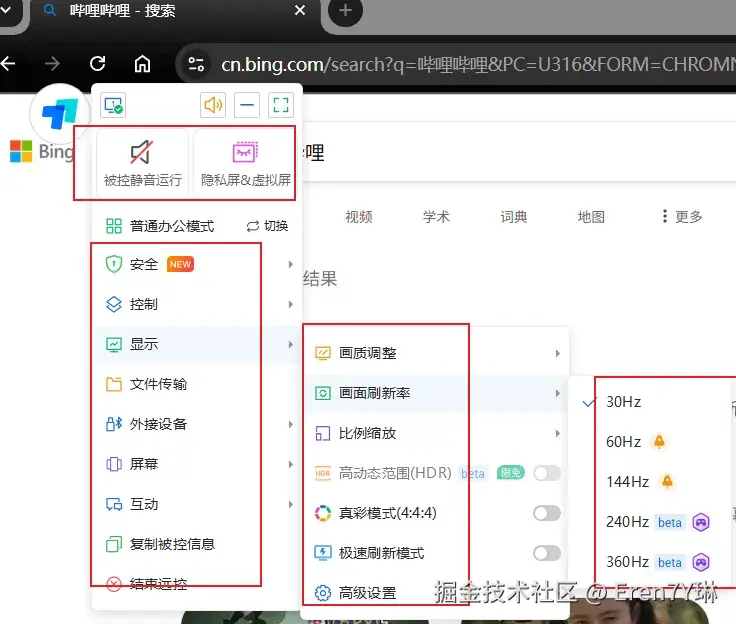Click 结束远控 end remote session
Screen dimensions: 736x624
pos(196,584)
